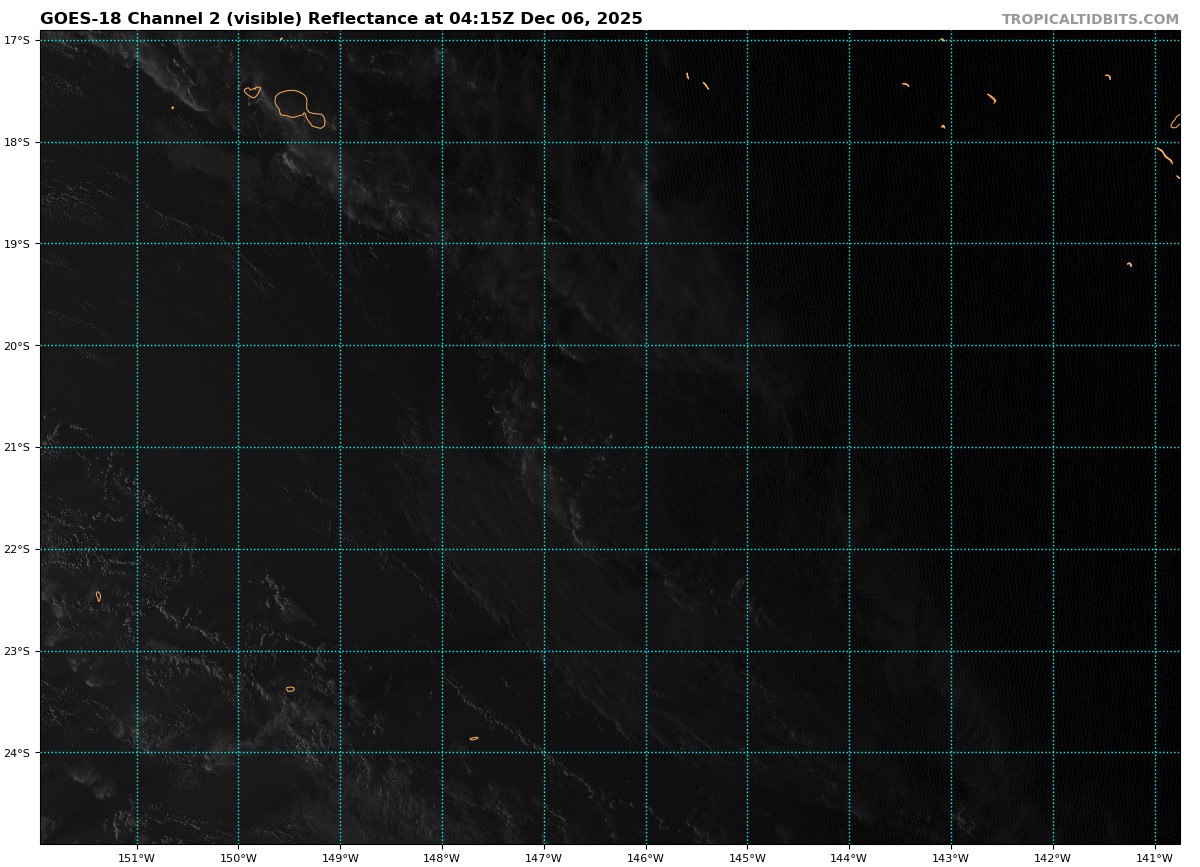Screen dimensions: 1200x867
Task: Click the 17°S latitude axis label
Action: [x=17, y=40]
